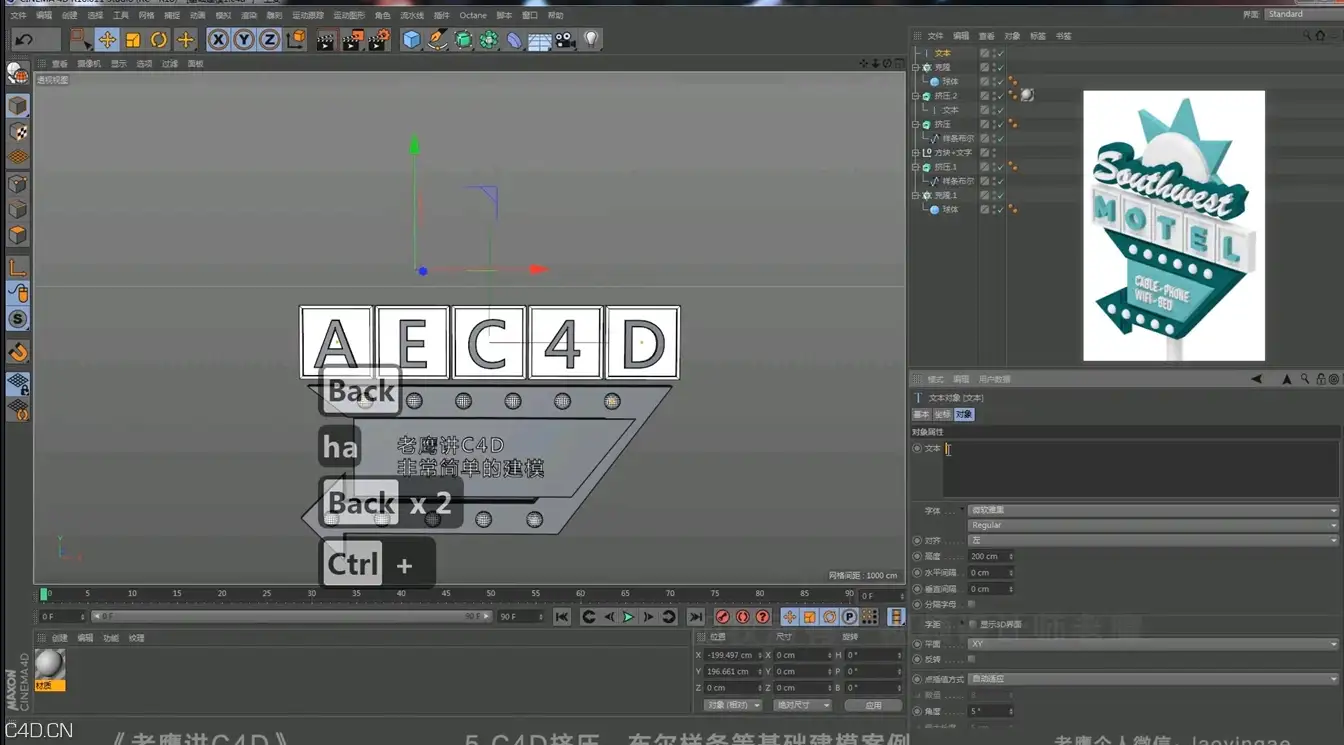Open the viewport 摄像机 menu
The image size is (1344, 745).
[x=89, y=64]
